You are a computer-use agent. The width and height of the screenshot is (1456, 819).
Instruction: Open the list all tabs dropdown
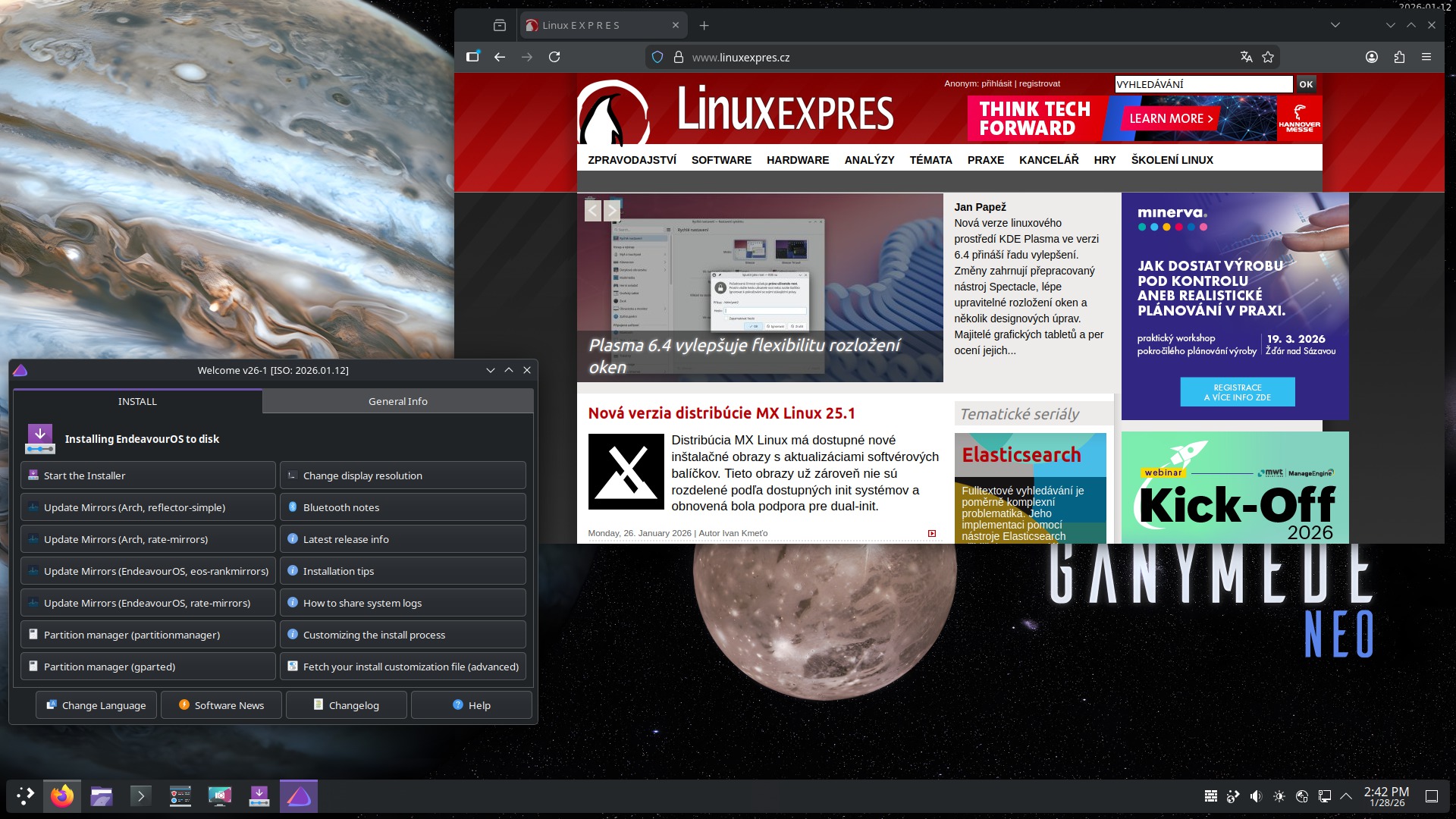(x=1335, y=25)
